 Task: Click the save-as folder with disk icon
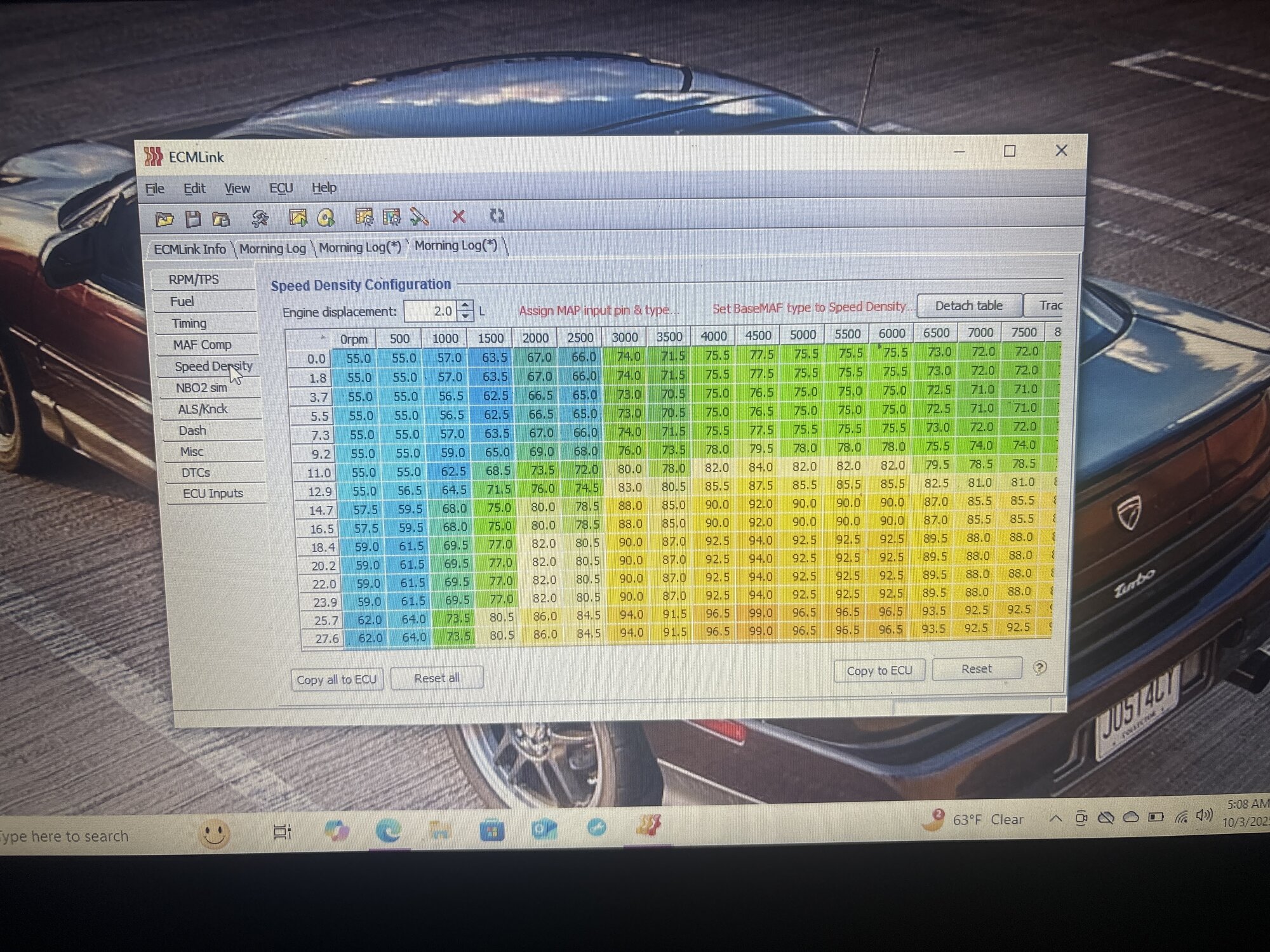point(221,219)
